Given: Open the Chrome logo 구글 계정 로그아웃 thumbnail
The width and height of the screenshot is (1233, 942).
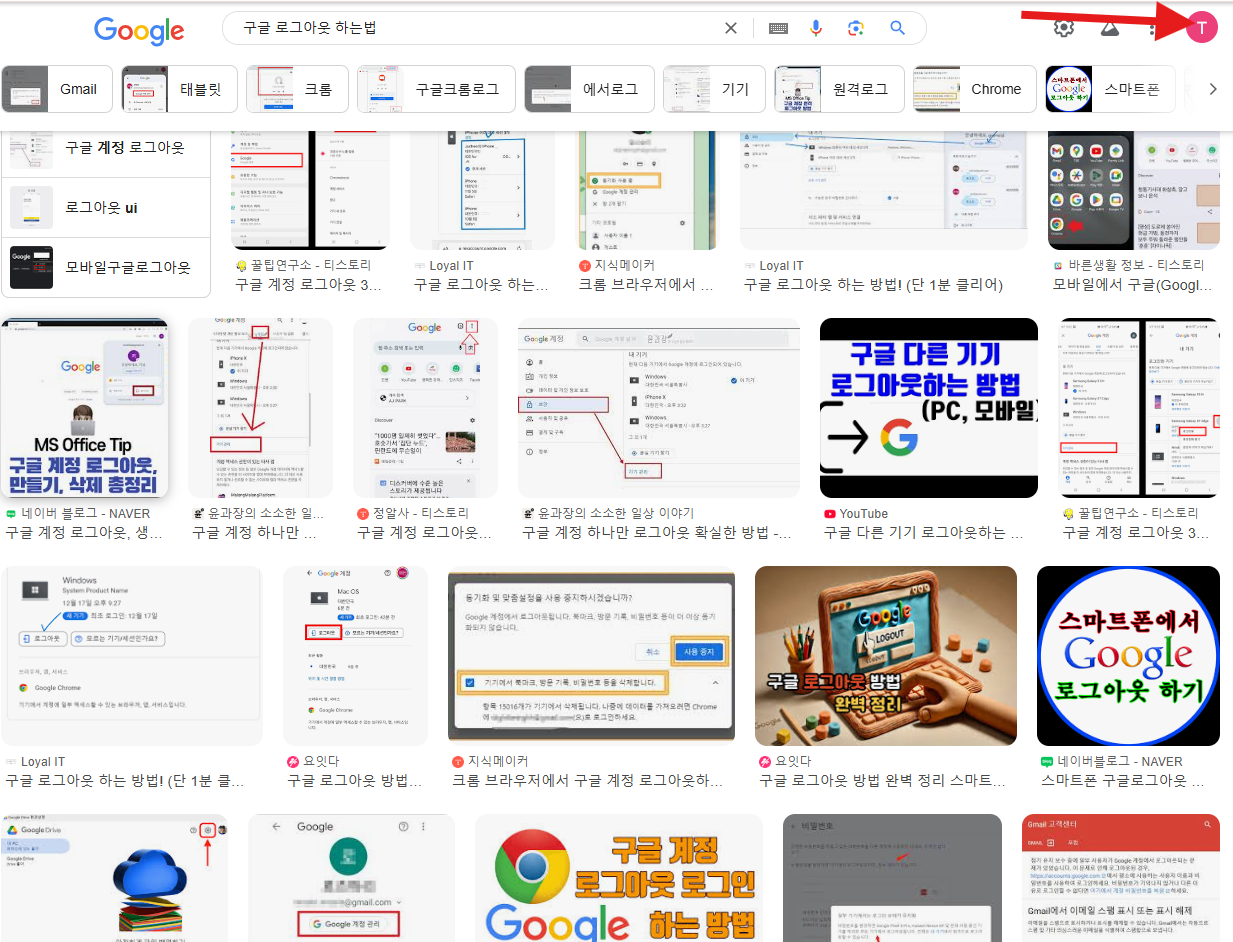Looking at the screenshot, I should 619,878.
